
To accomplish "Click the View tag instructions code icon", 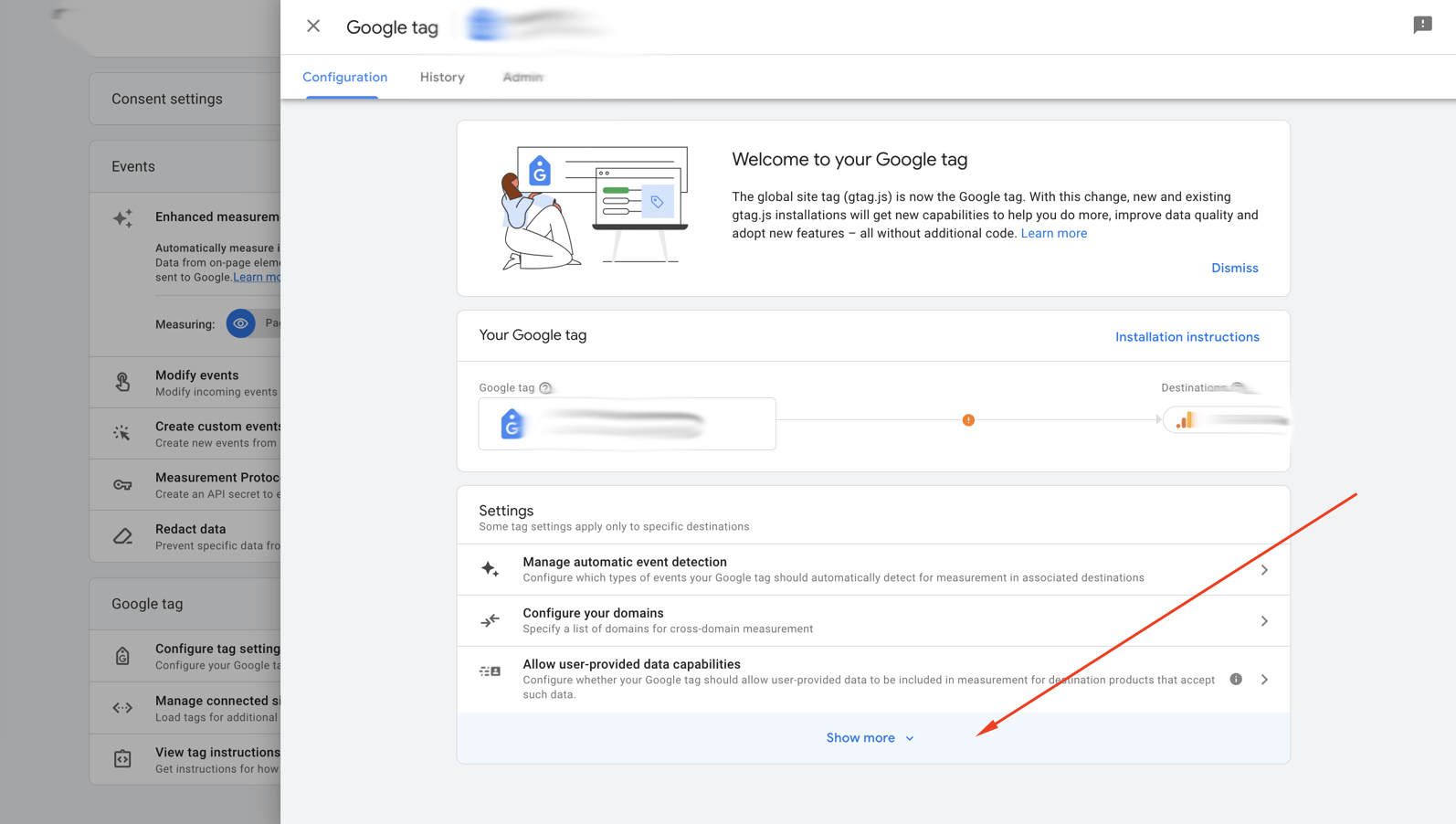I will point(122,759).
